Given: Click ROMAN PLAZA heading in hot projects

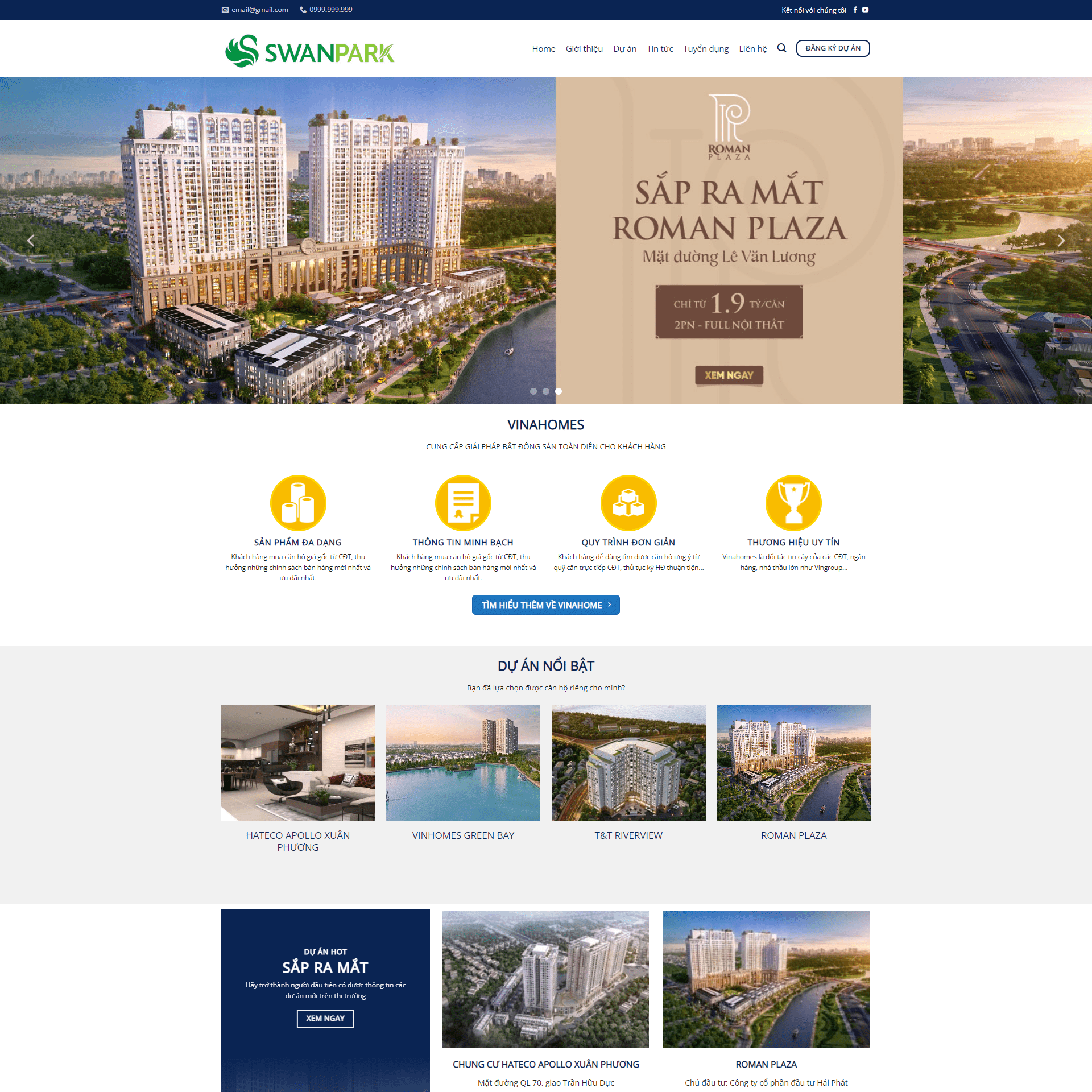Looking at the screenshot, I should (766, 1064).
